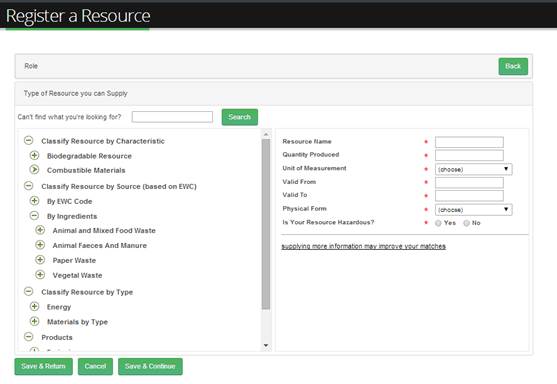The width and height of the screenshot is (557, 384).
Task: Select the Energy tree label
Action: point(59,307)
